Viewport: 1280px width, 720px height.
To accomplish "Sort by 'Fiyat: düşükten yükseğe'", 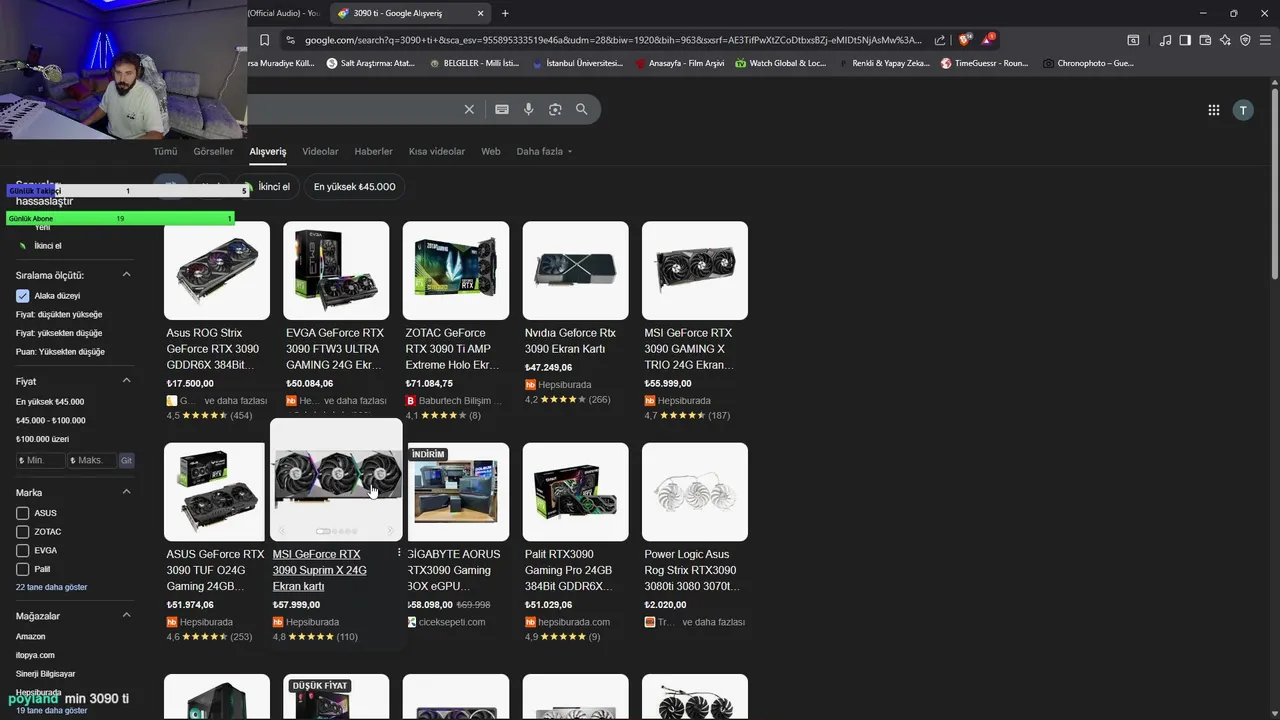I will coord(59,314).
